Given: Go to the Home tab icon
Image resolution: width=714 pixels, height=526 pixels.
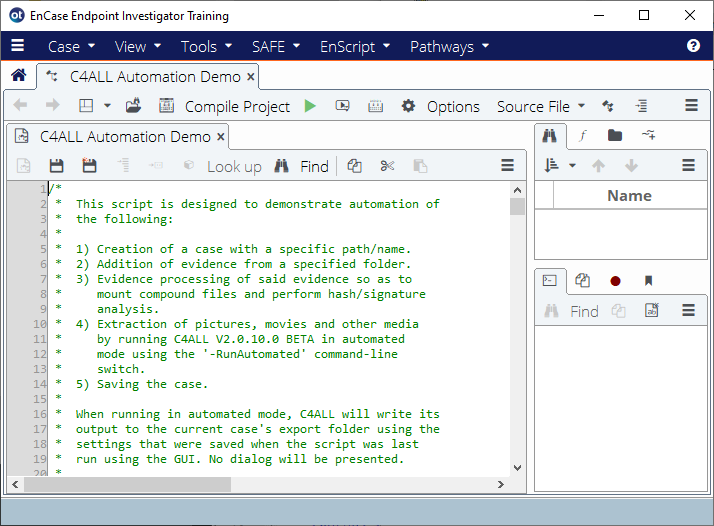Looking at the screenshot, I should [19, 75].
